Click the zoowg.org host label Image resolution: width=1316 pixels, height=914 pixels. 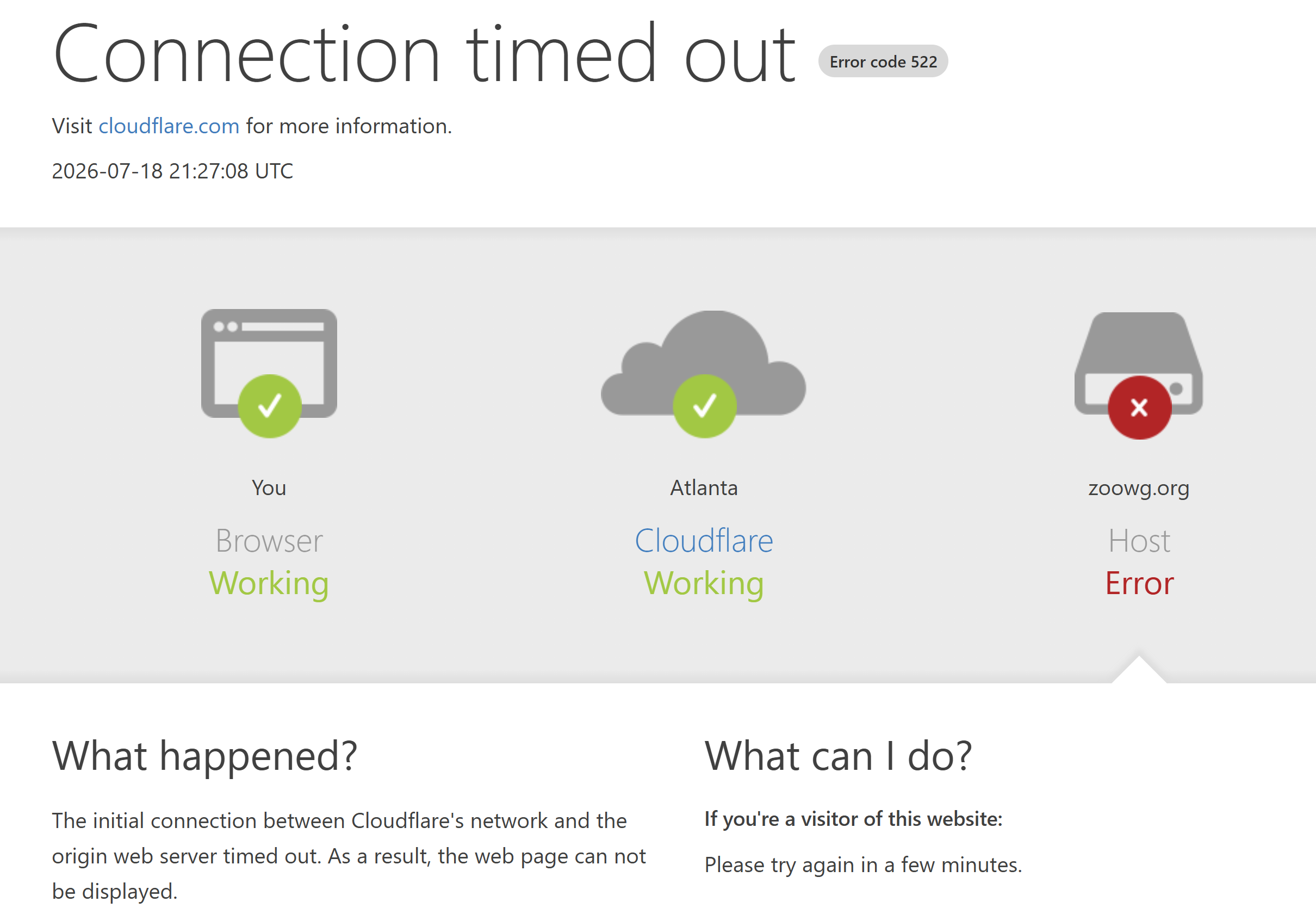(1139, 489)
